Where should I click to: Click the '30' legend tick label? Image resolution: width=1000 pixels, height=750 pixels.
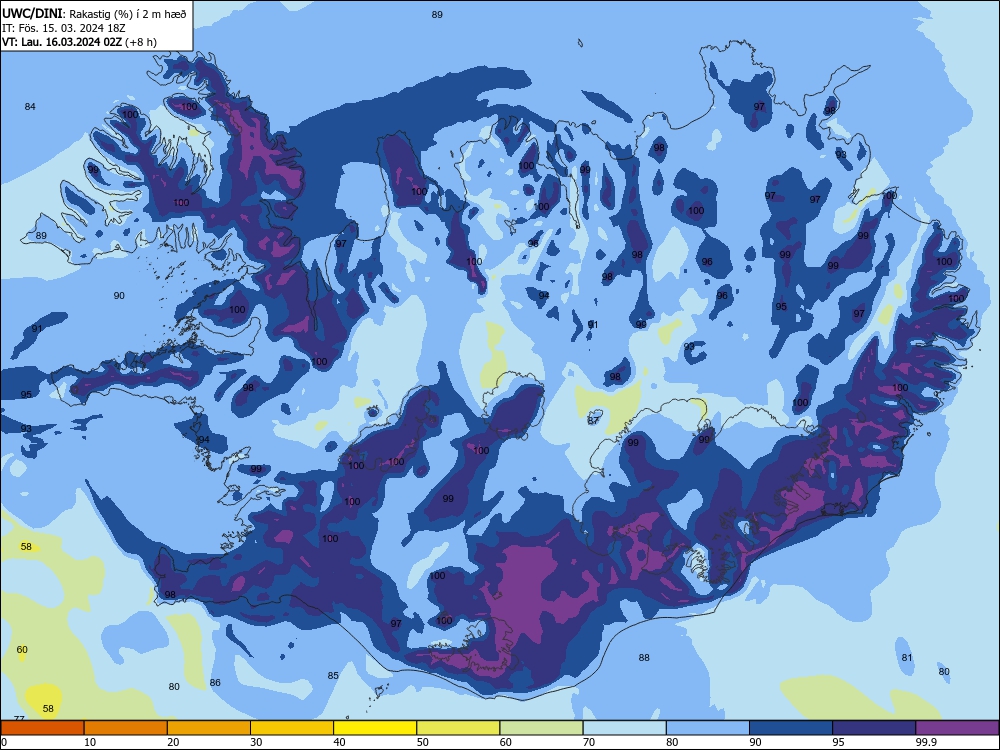tap(256, 742)
